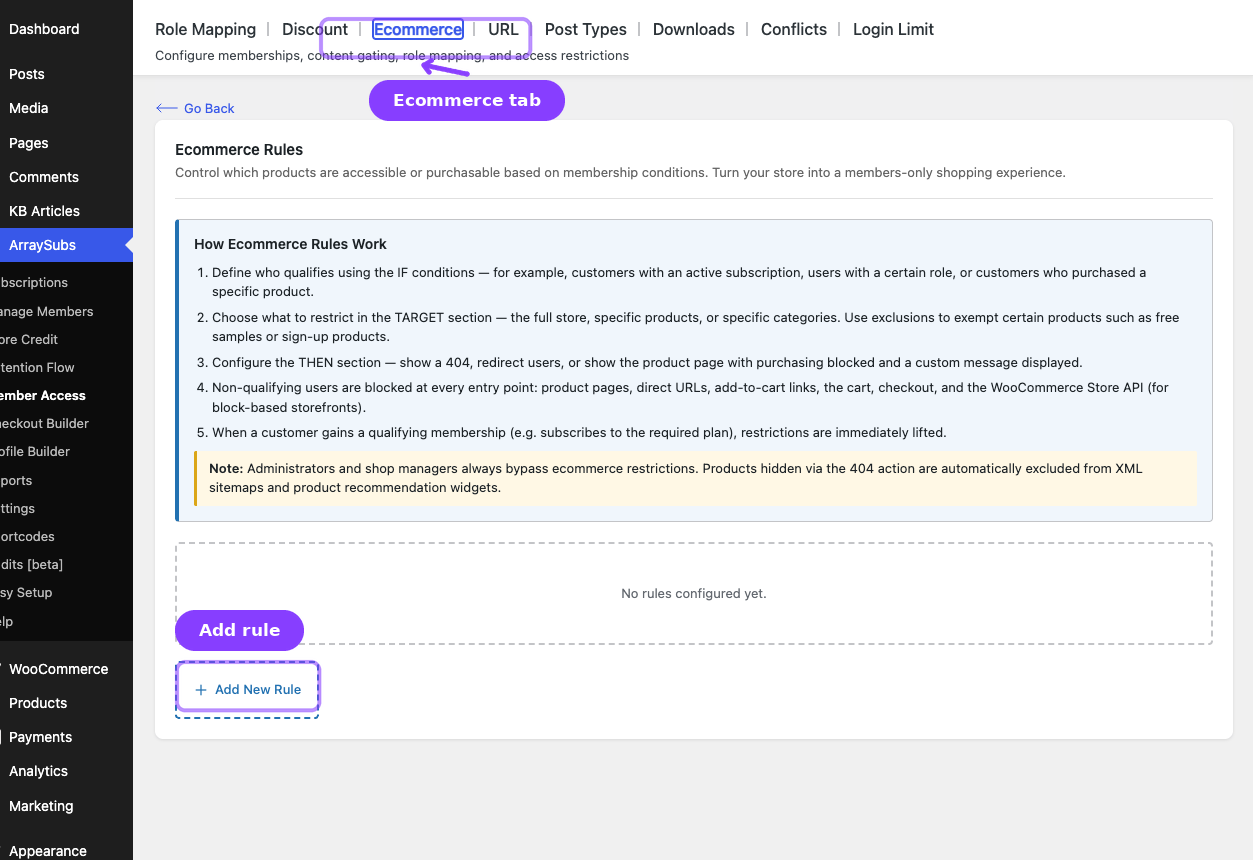
Task: Click the Go Back link
Action: (195, 108)
